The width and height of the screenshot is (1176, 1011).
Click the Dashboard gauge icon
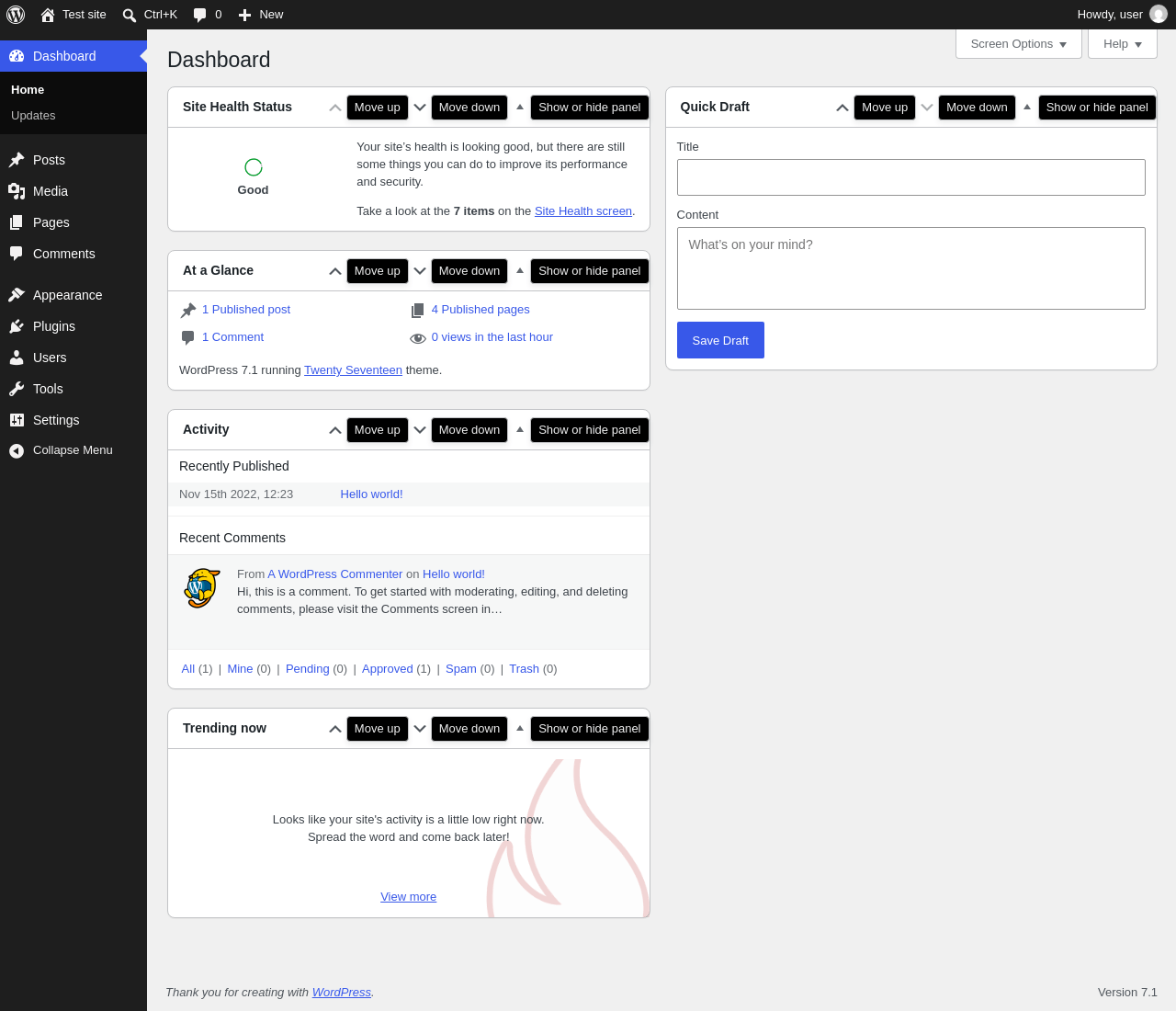[x=17, y=56]
